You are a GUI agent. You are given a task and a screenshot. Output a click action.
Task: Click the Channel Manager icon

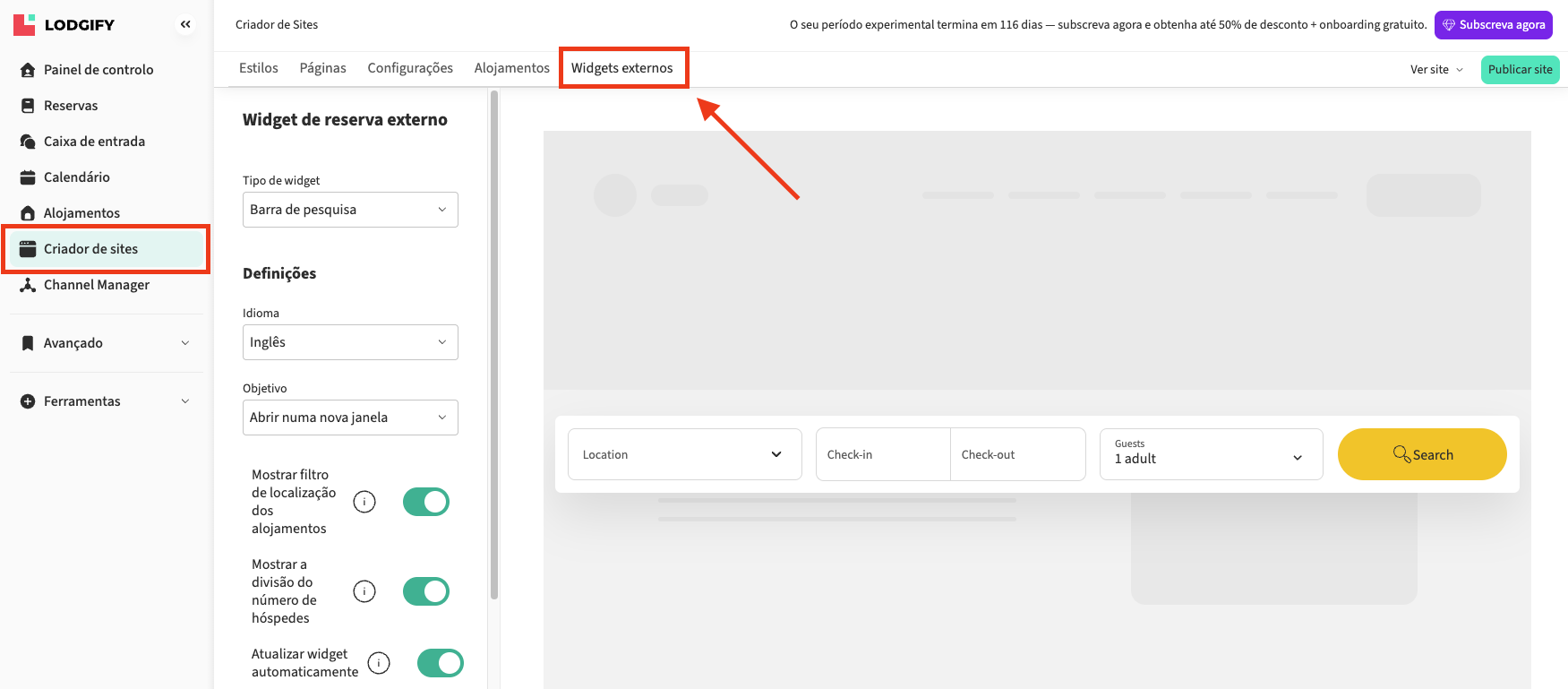[28, 285]
